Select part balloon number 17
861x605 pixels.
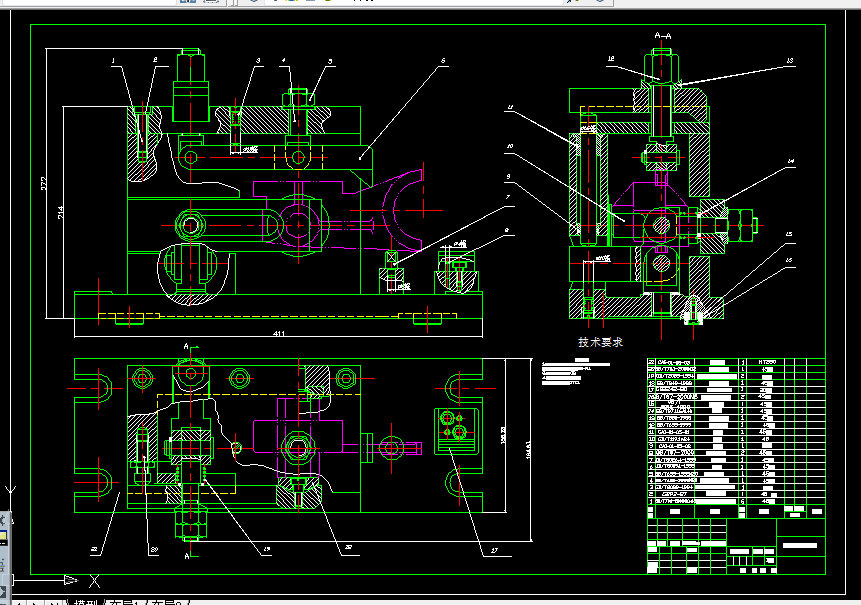[494, 550]
